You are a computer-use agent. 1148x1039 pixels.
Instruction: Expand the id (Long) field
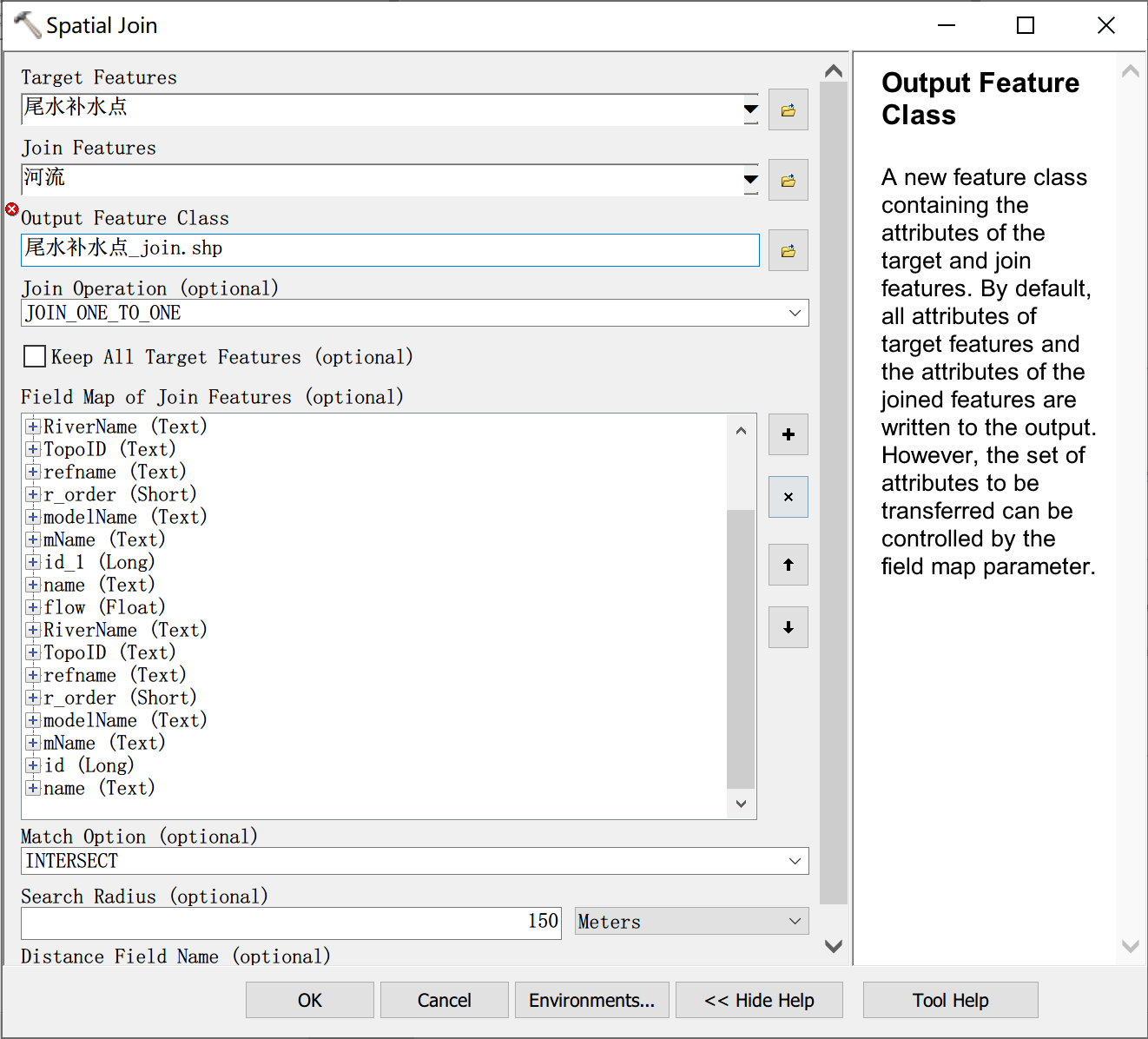pos(33,765)
